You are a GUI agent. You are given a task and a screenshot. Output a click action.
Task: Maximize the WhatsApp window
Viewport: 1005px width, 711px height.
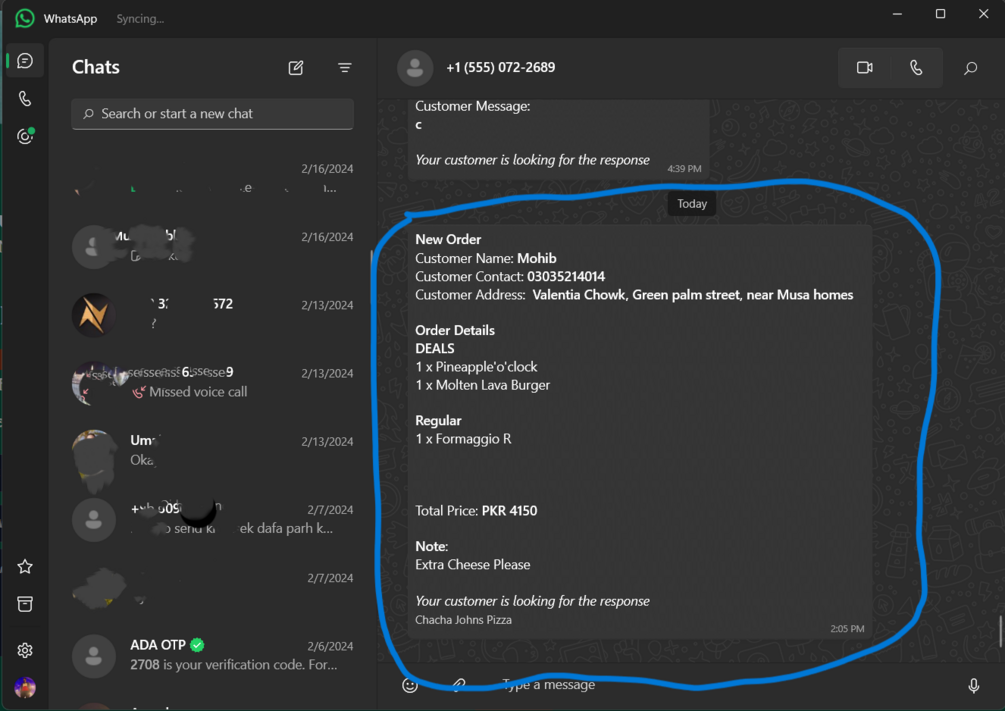pos(940,13)
